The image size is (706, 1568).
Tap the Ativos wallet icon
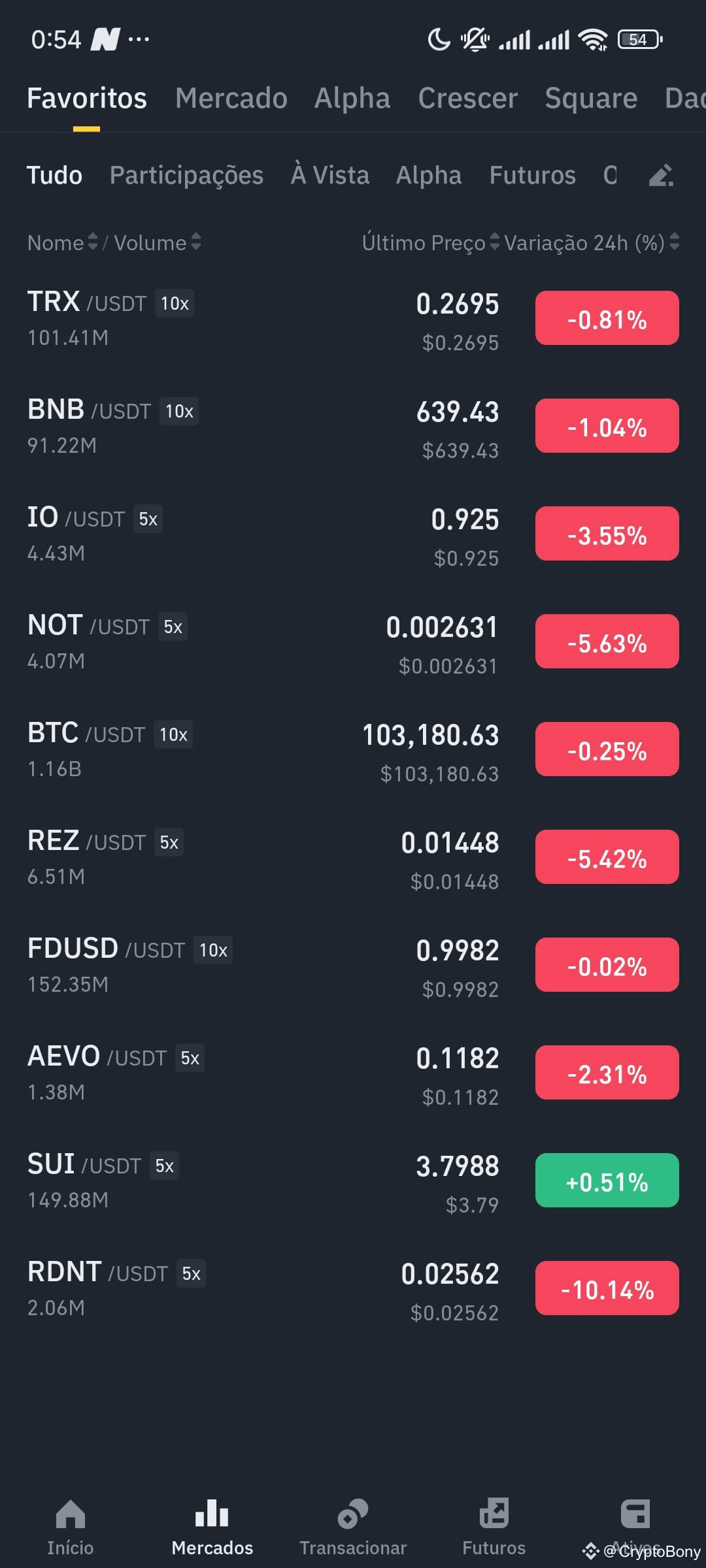(635, 1513)
